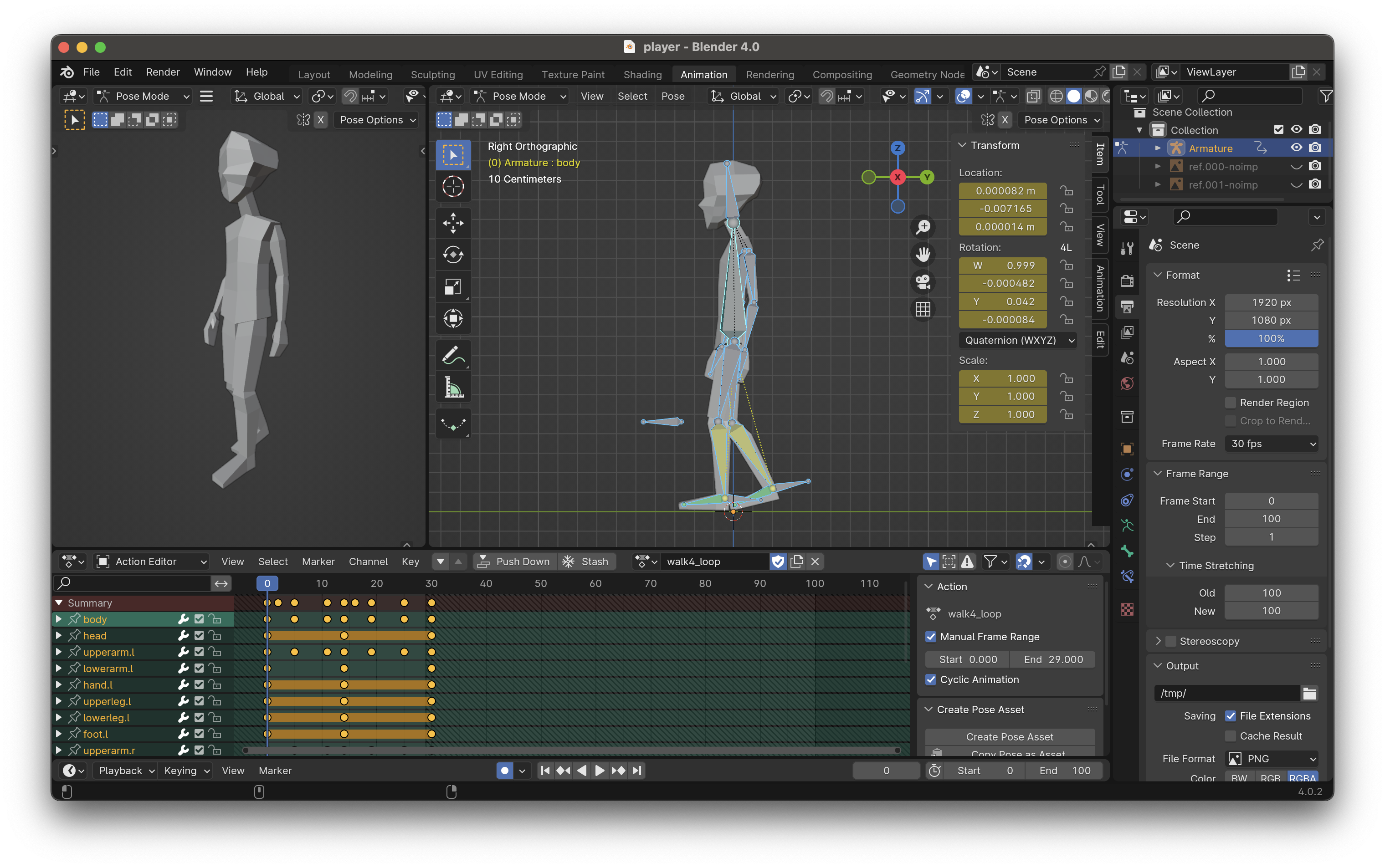This screenshot has width=1385, height=868.
Task: Toggle Cyclic Animation checkbox
Action: point(928,679)
